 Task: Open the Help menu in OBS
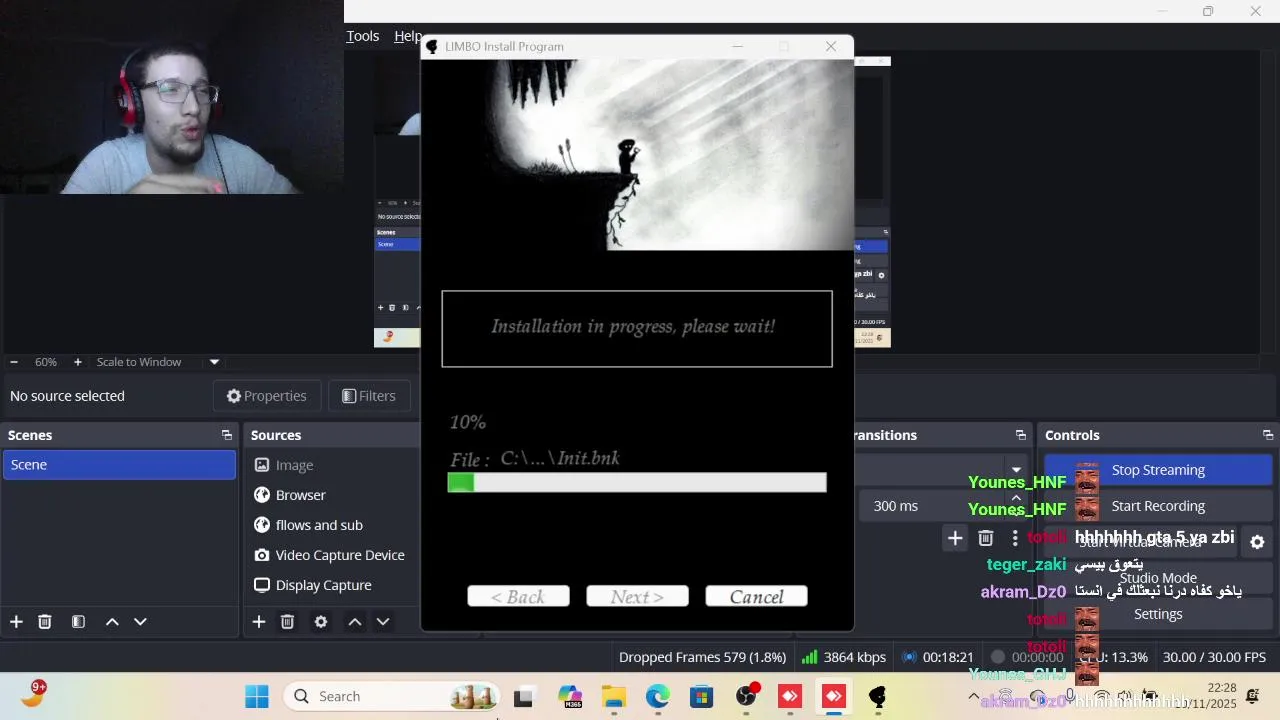pos(407,36)
